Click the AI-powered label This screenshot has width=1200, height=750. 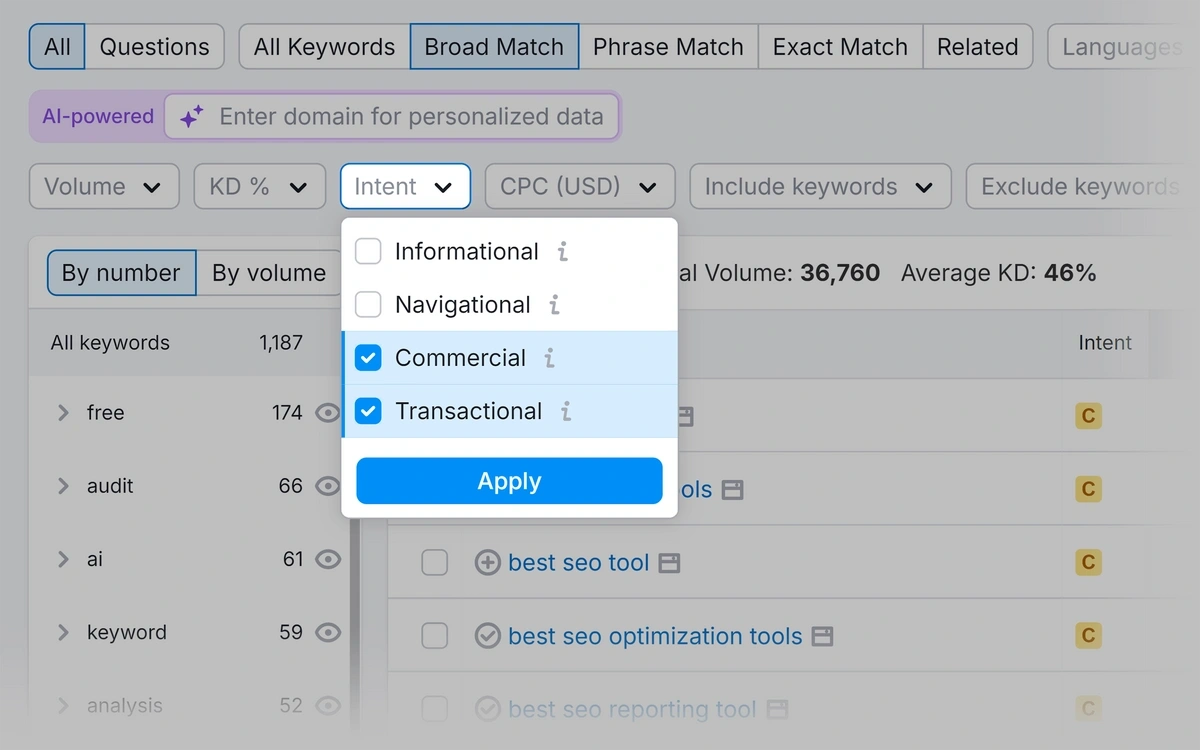[98, 117]
